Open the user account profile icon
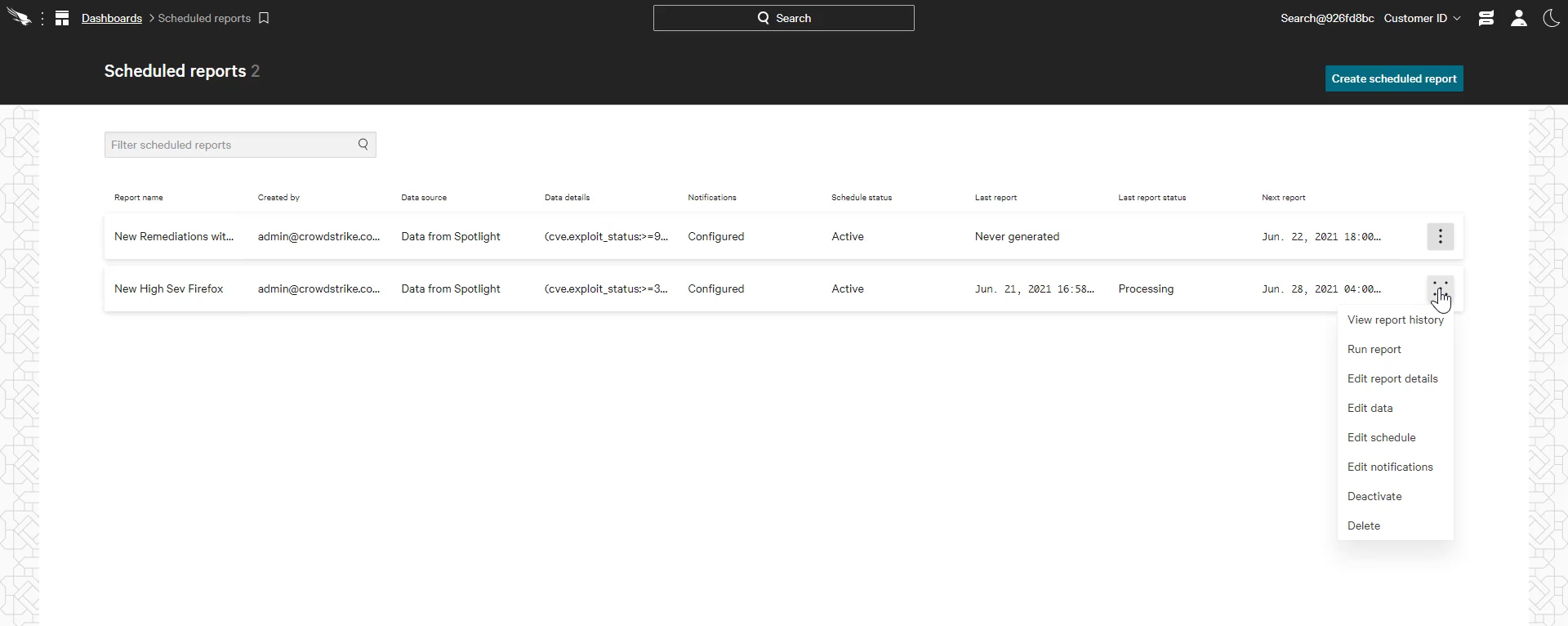Viewport: 1568px width, 626px height. pyautogui.click(x=1519, y=18)
